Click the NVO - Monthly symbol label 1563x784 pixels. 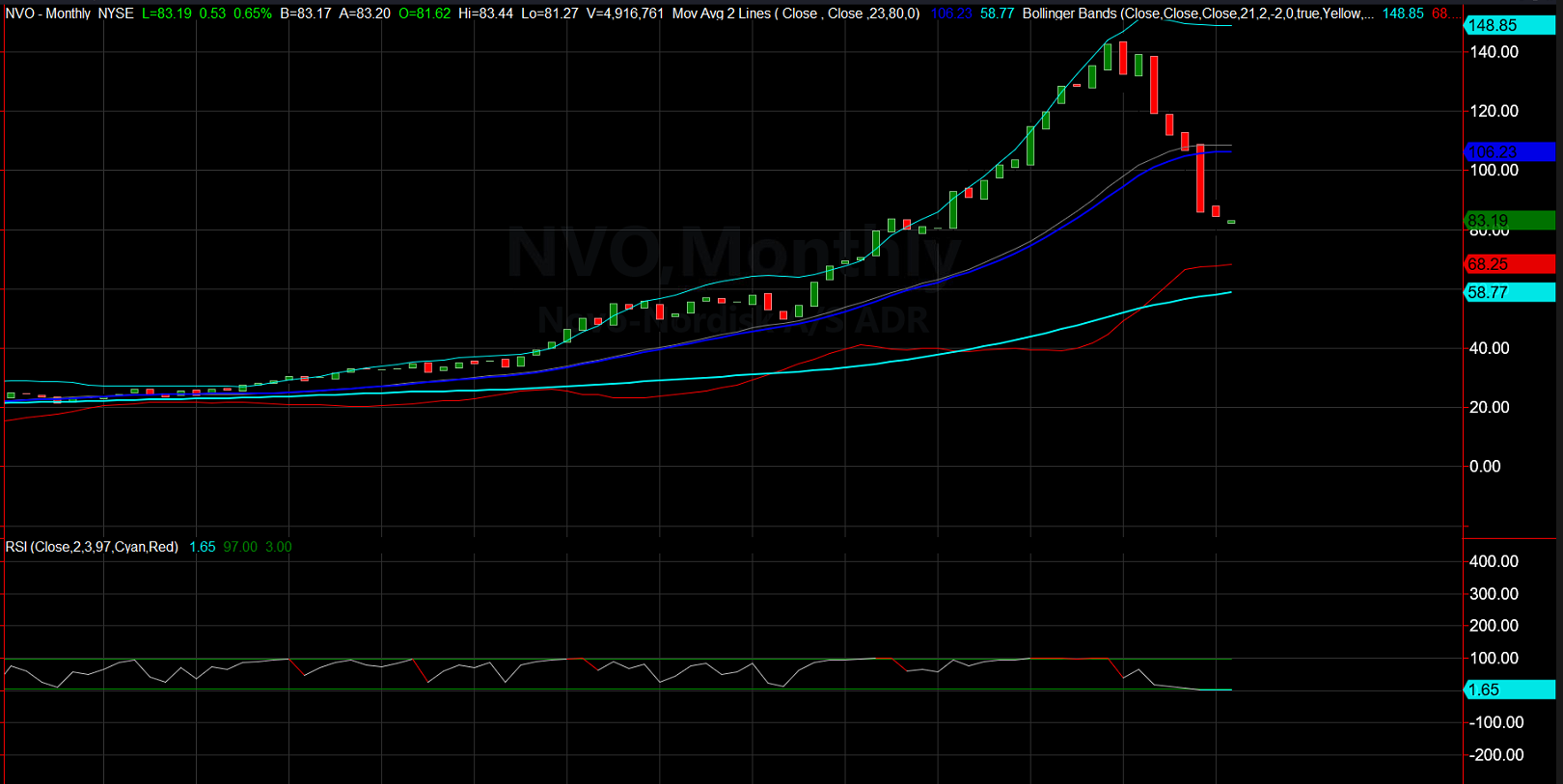pyautogui.click(x=48, y=14)
